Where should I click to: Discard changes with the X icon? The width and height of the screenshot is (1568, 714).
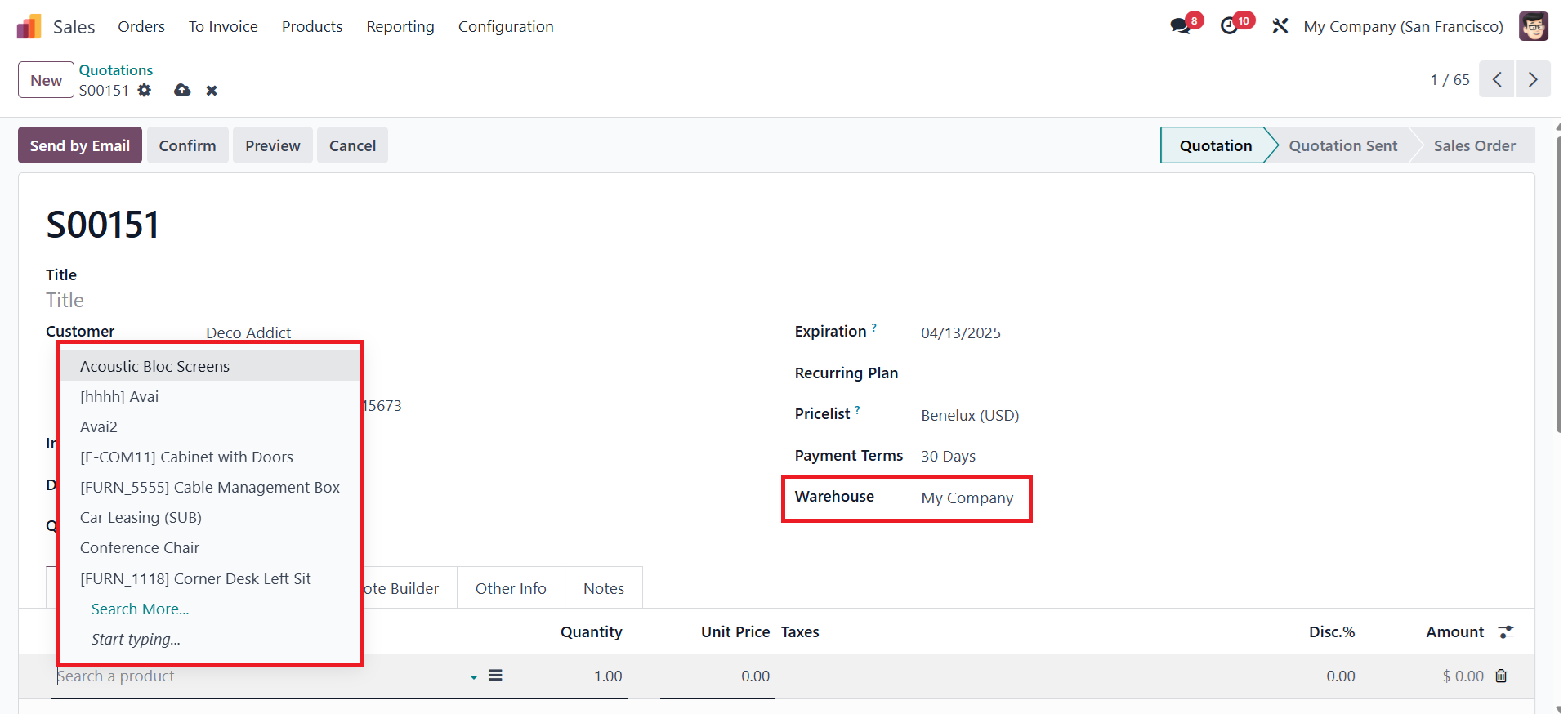(x=212, y=91)
